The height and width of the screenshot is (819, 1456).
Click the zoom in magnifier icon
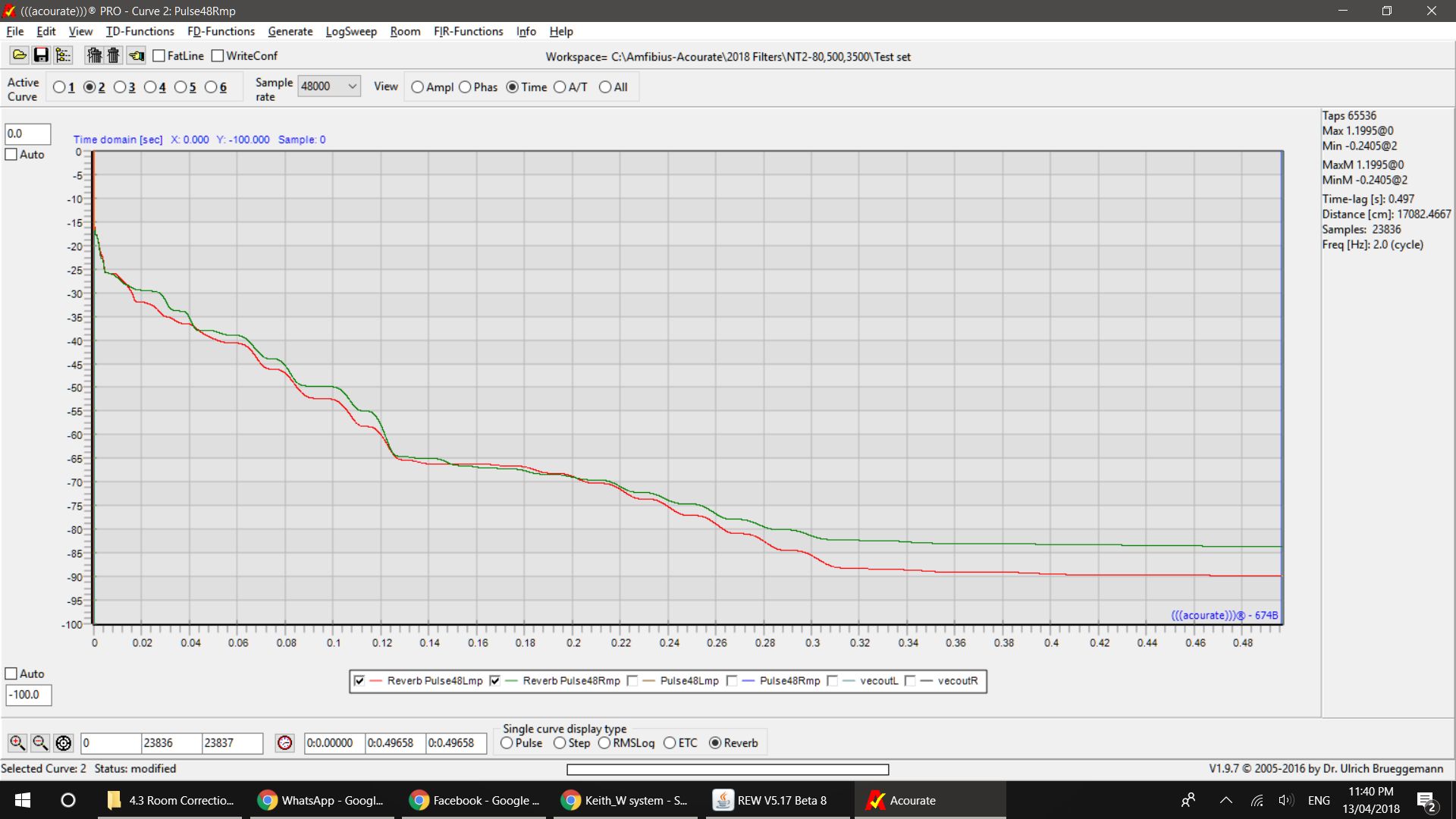[x=17, y=743]
